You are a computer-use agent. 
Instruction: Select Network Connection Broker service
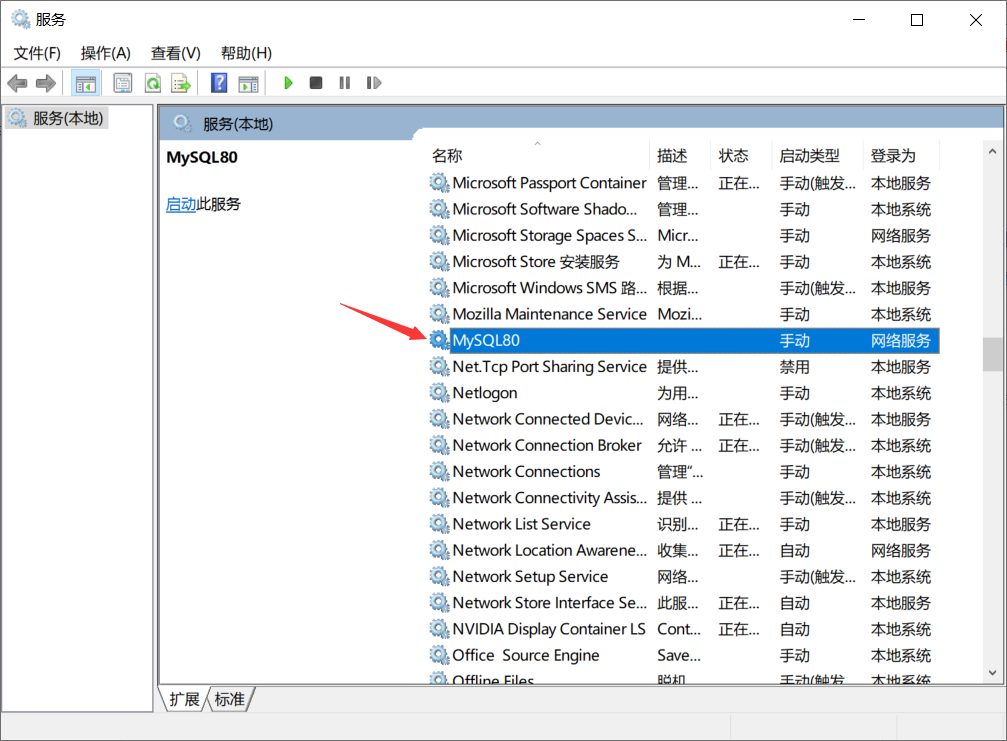pyautogui.click(x=683, y=446)
